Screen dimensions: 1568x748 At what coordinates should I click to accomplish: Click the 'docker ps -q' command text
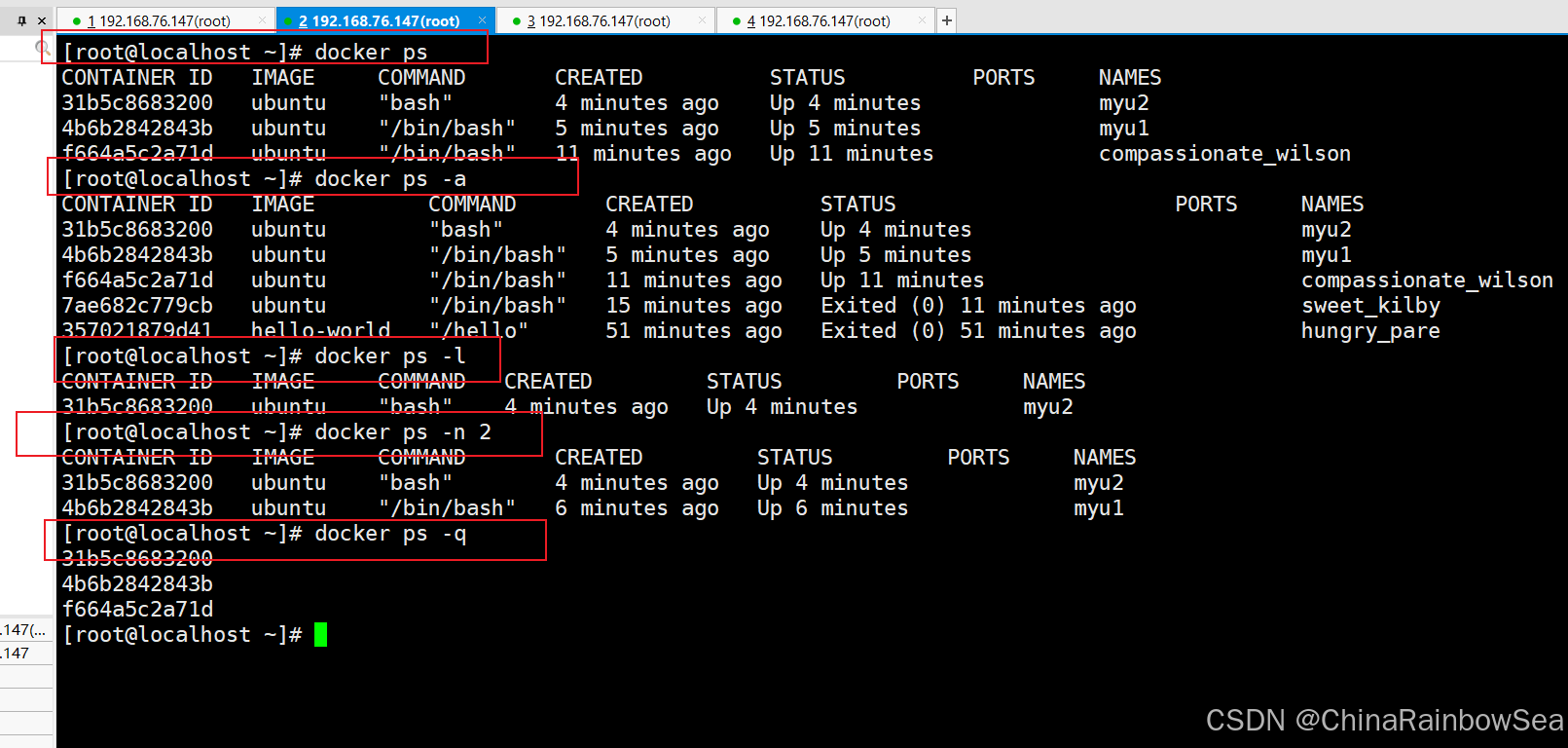coord(390,534)
